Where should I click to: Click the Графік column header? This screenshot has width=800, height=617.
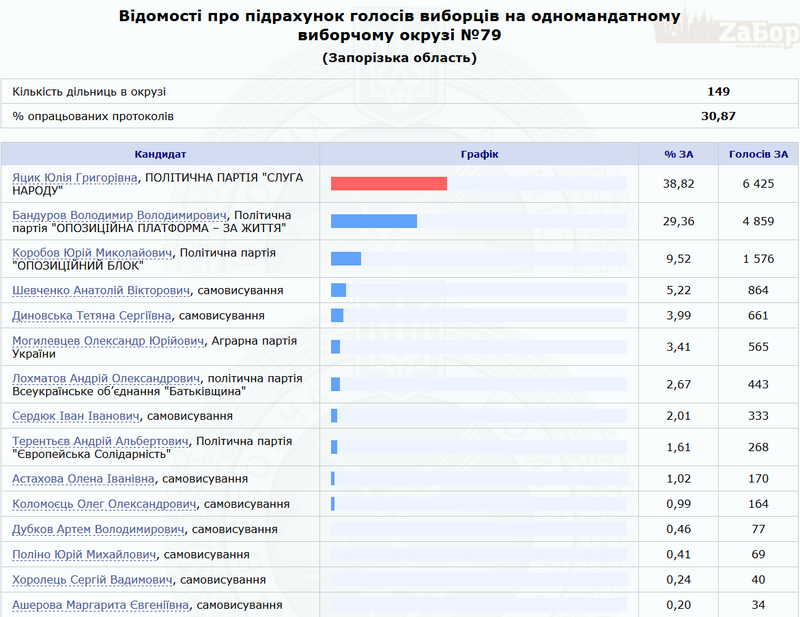479,153
